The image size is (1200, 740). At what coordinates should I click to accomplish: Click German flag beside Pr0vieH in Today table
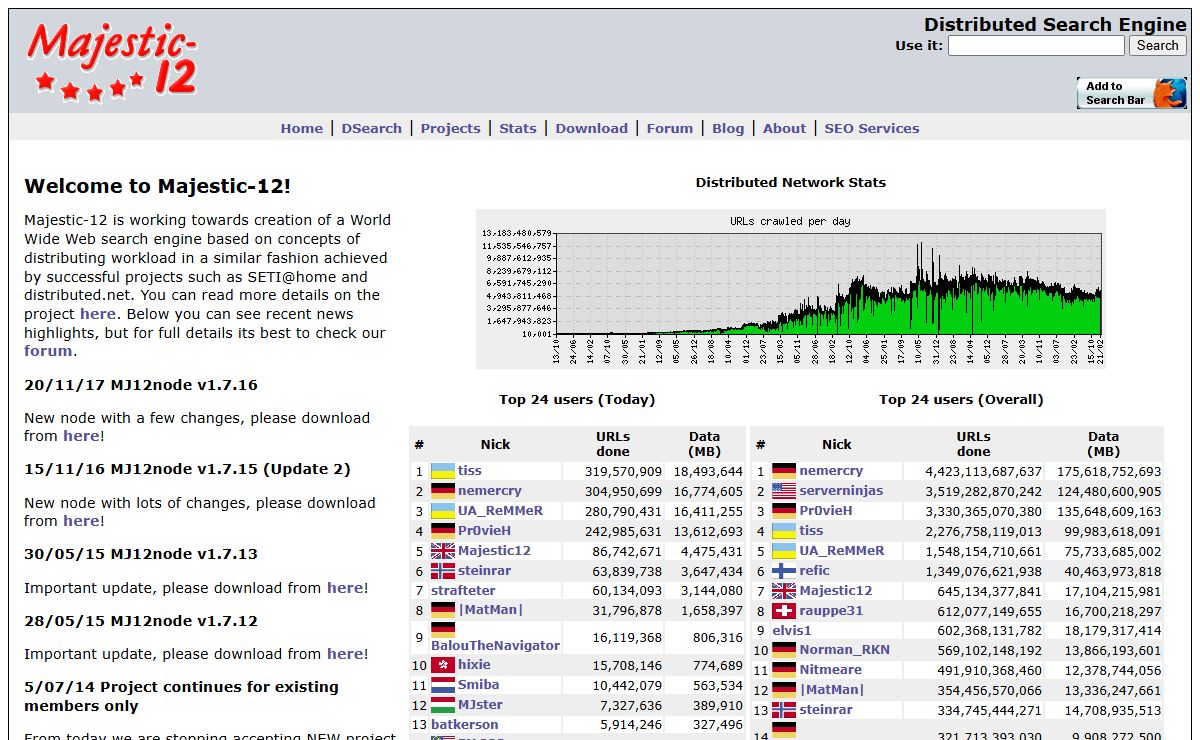(443, 531)
